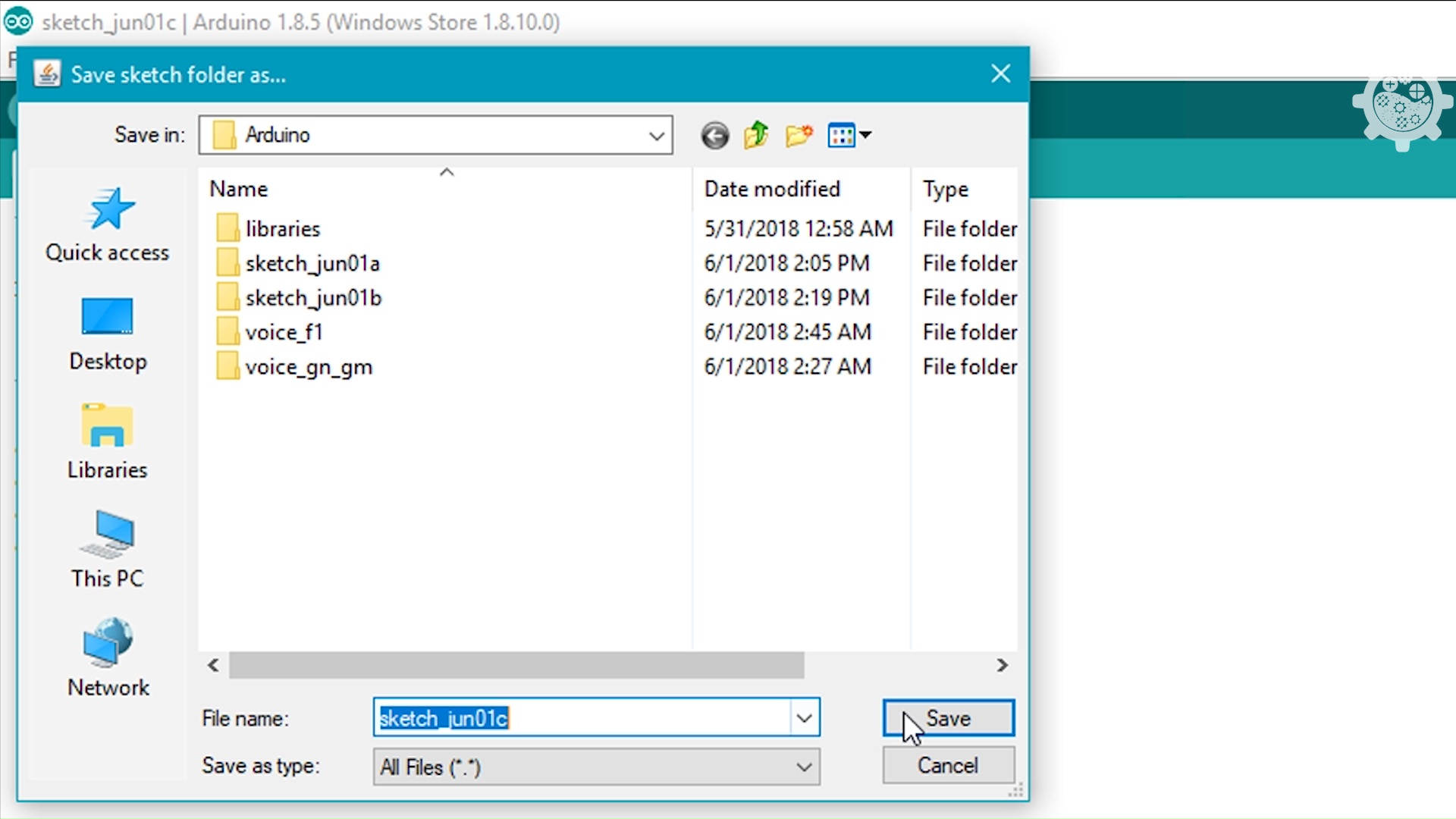1456x819 pixels.
Task: Click File folder type in voice_gn_gm row
Action: pyautogui.click(x=970, y=366)
